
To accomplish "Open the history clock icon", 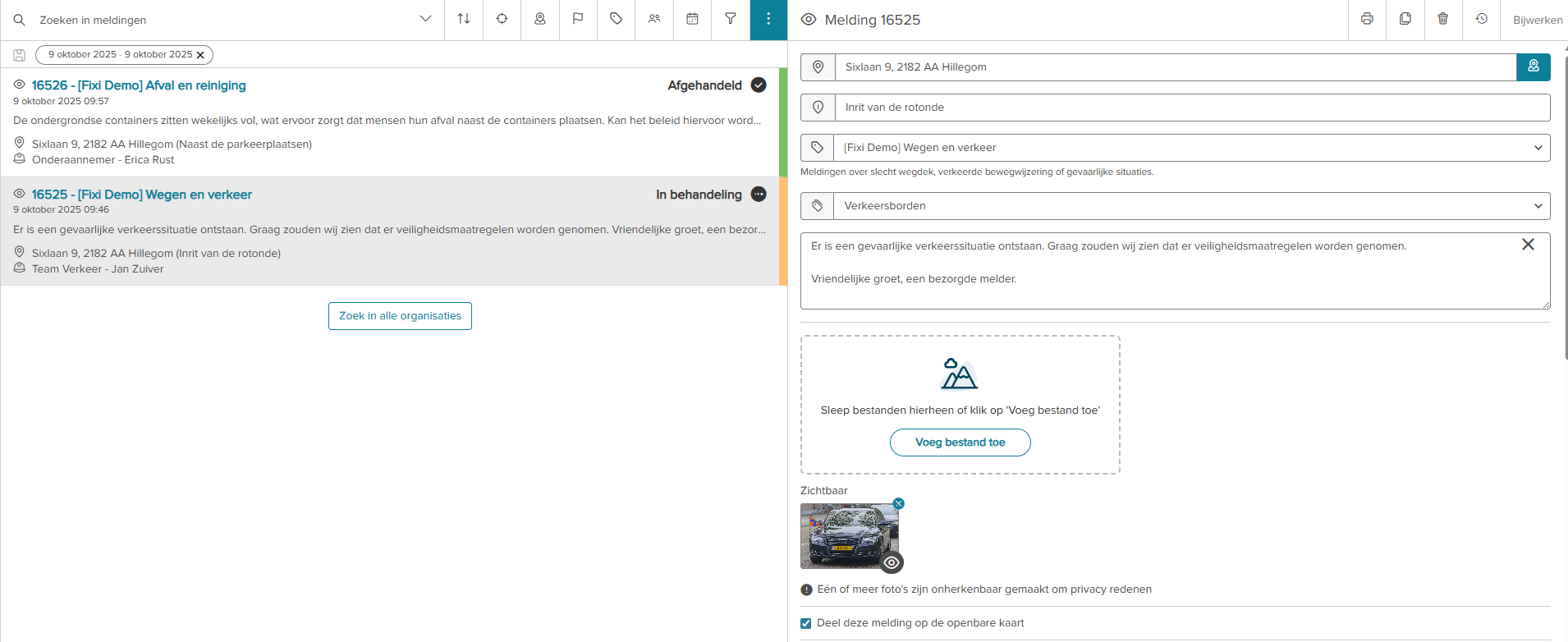I will (x=1481, y=19).
